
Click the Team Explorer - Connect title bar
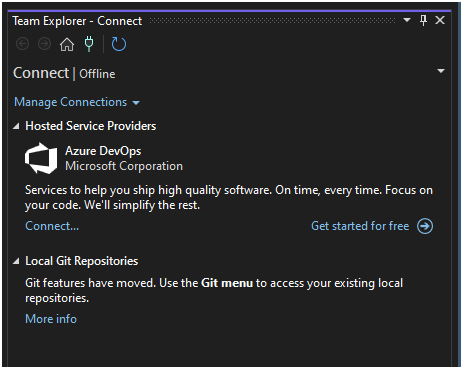pyautogui.click(x=77, y=21)
